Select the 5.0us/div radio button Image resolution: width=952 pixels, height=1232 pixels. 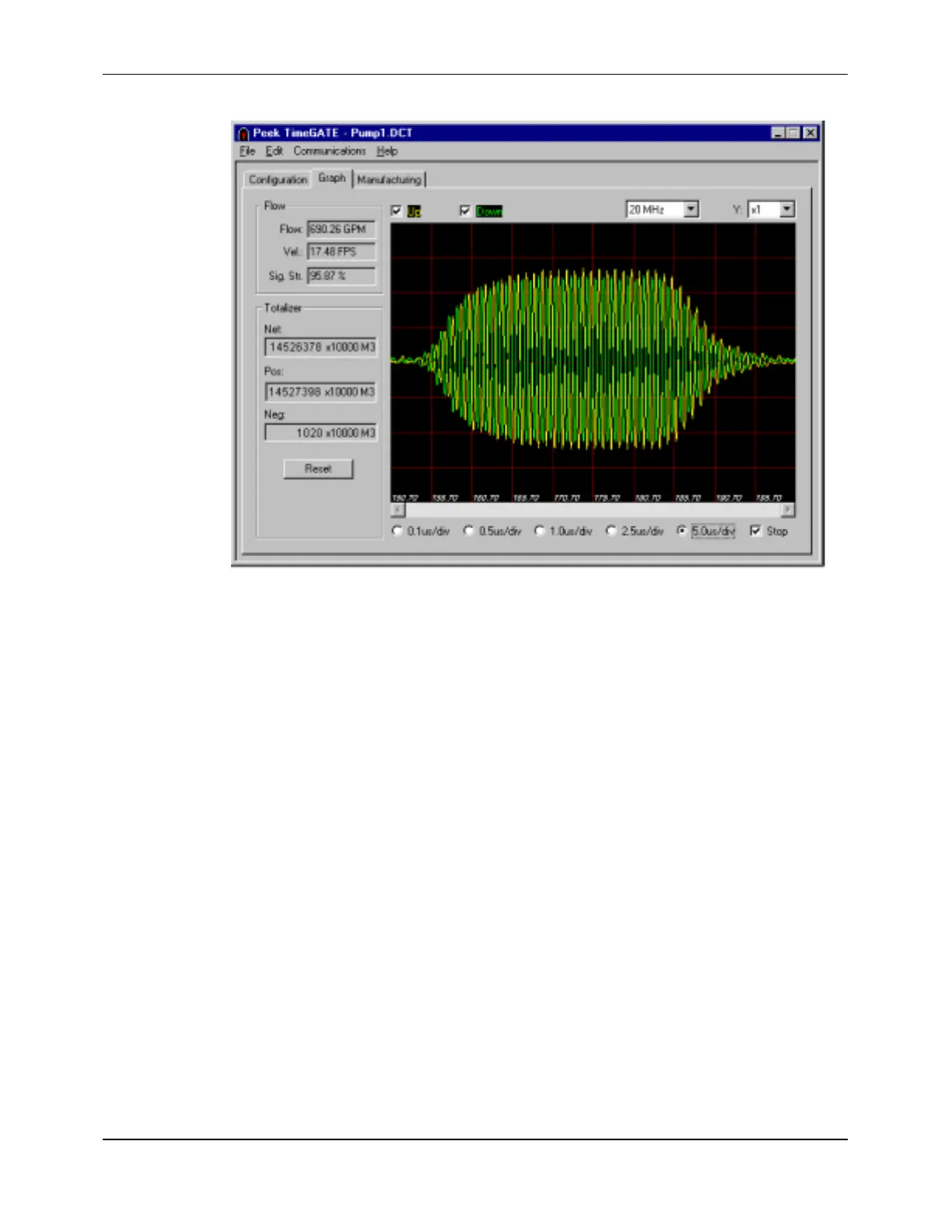coord(682,530)
